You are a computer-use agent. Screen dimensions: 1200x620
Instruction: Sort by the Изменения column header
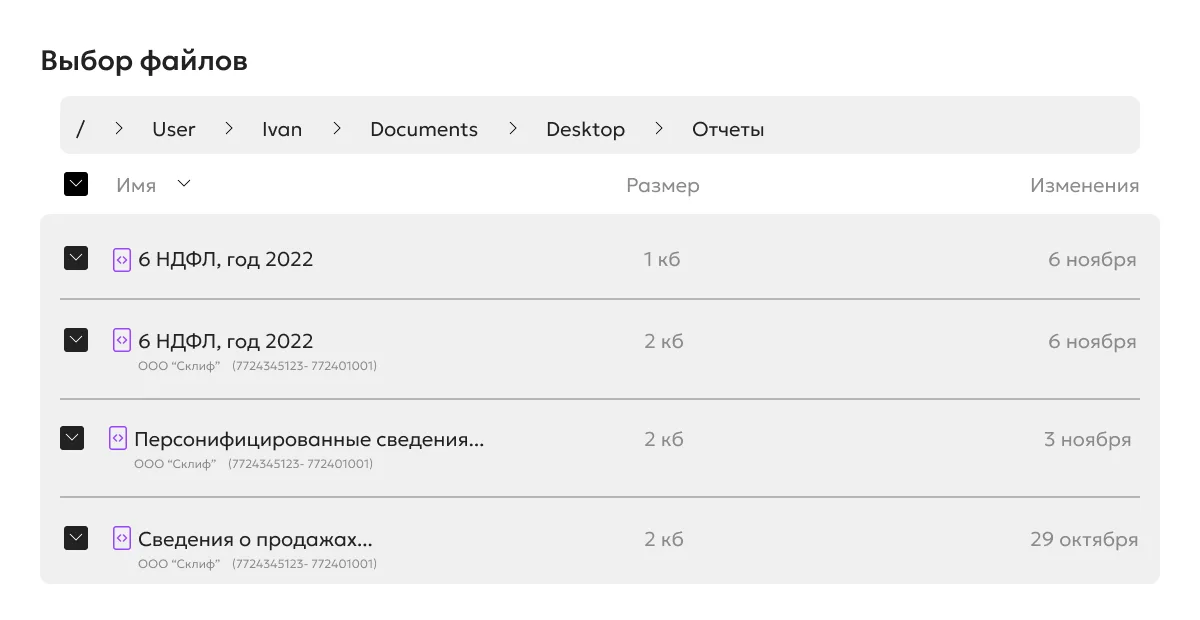coord(1085,185)
